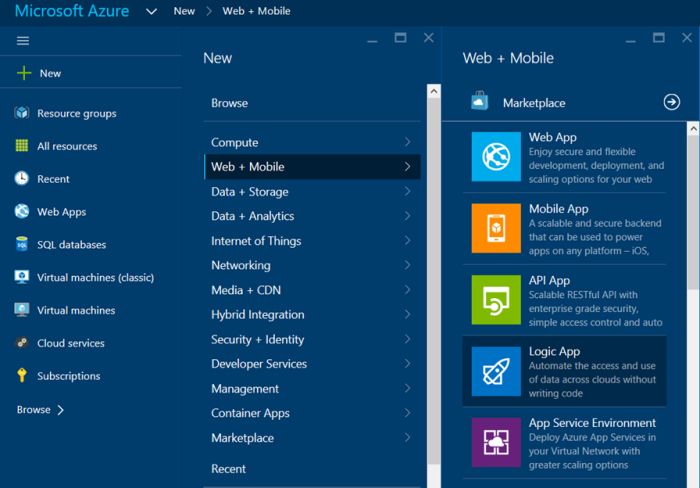Click the Logic App title text
The width and height of the screenshot is (700, 488).
pos(554,351)
